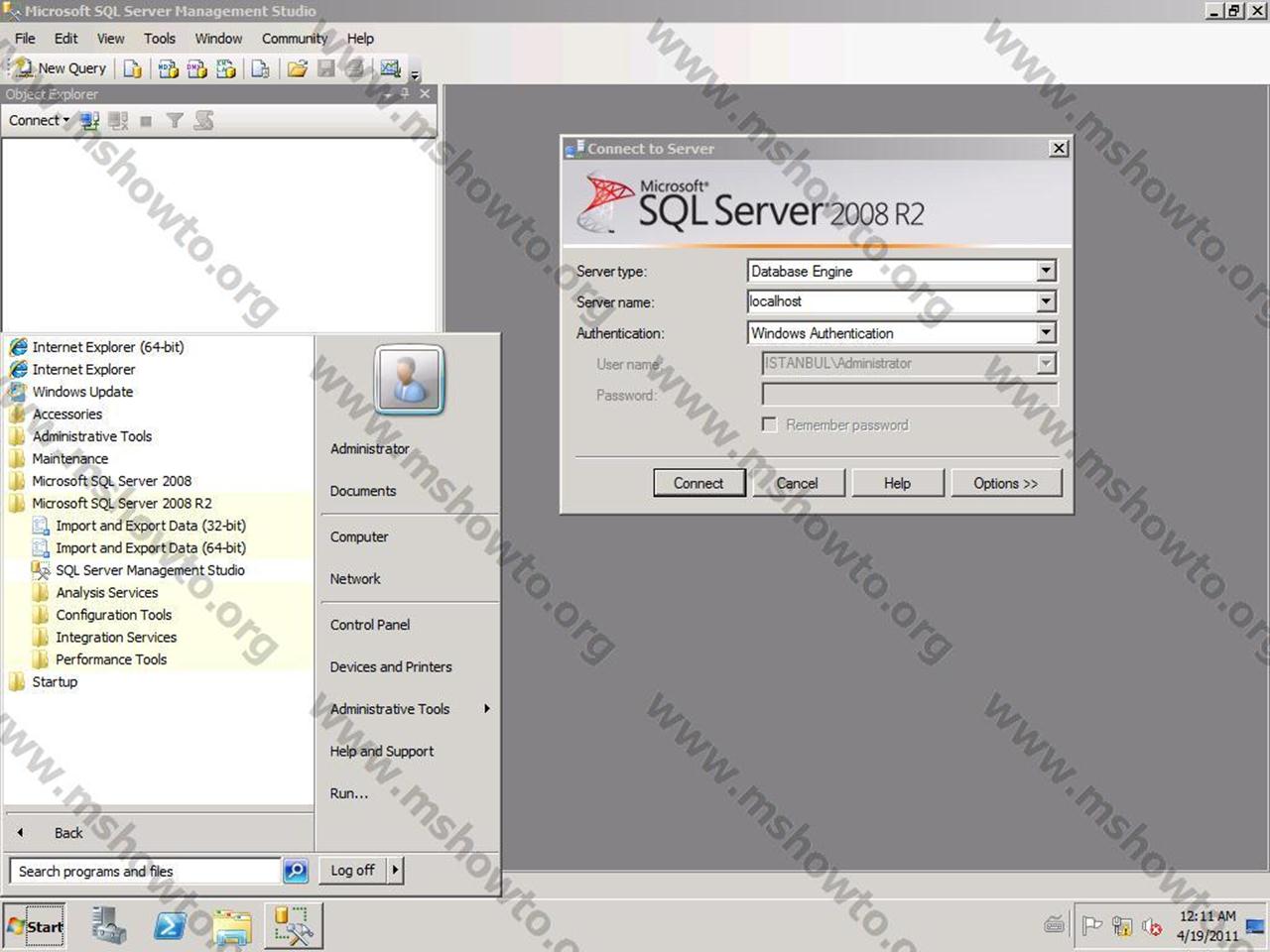Close the Object Explorer panel
The height and width of the screenshot is (952, 1270).
click(x=425, y=93)
